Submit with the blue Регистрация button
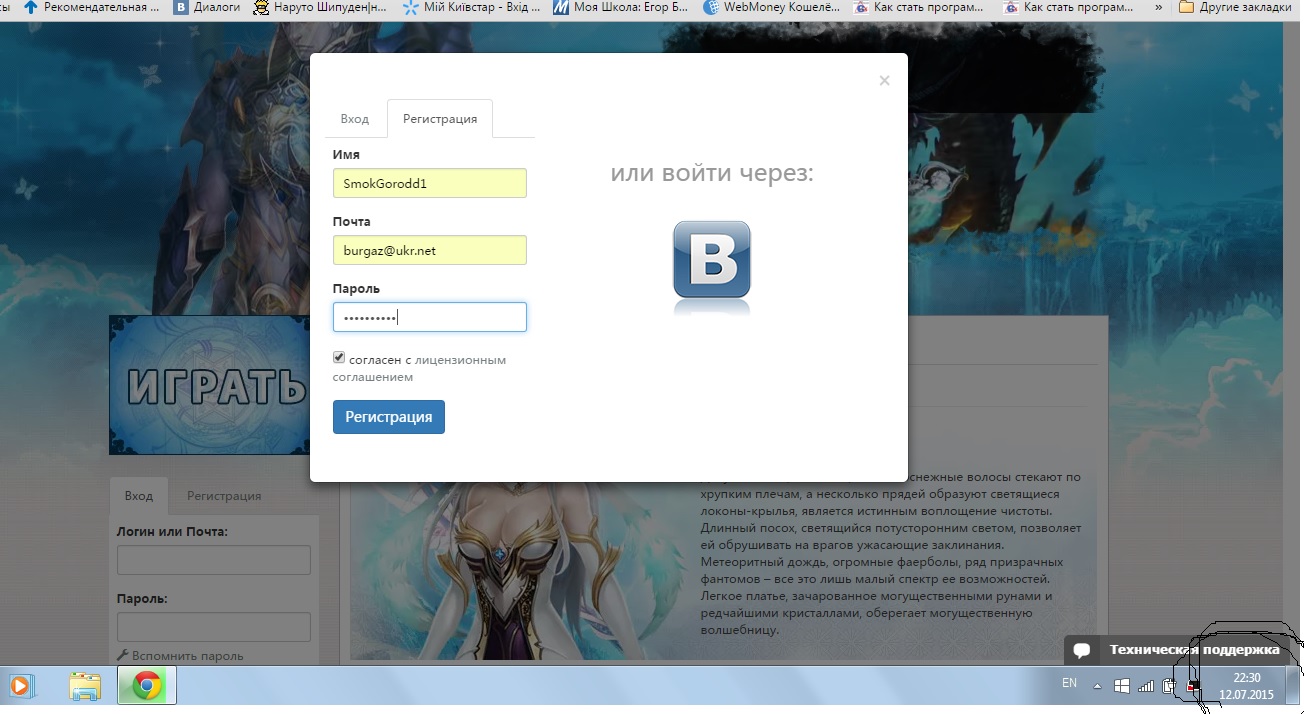 pos(389,417)
